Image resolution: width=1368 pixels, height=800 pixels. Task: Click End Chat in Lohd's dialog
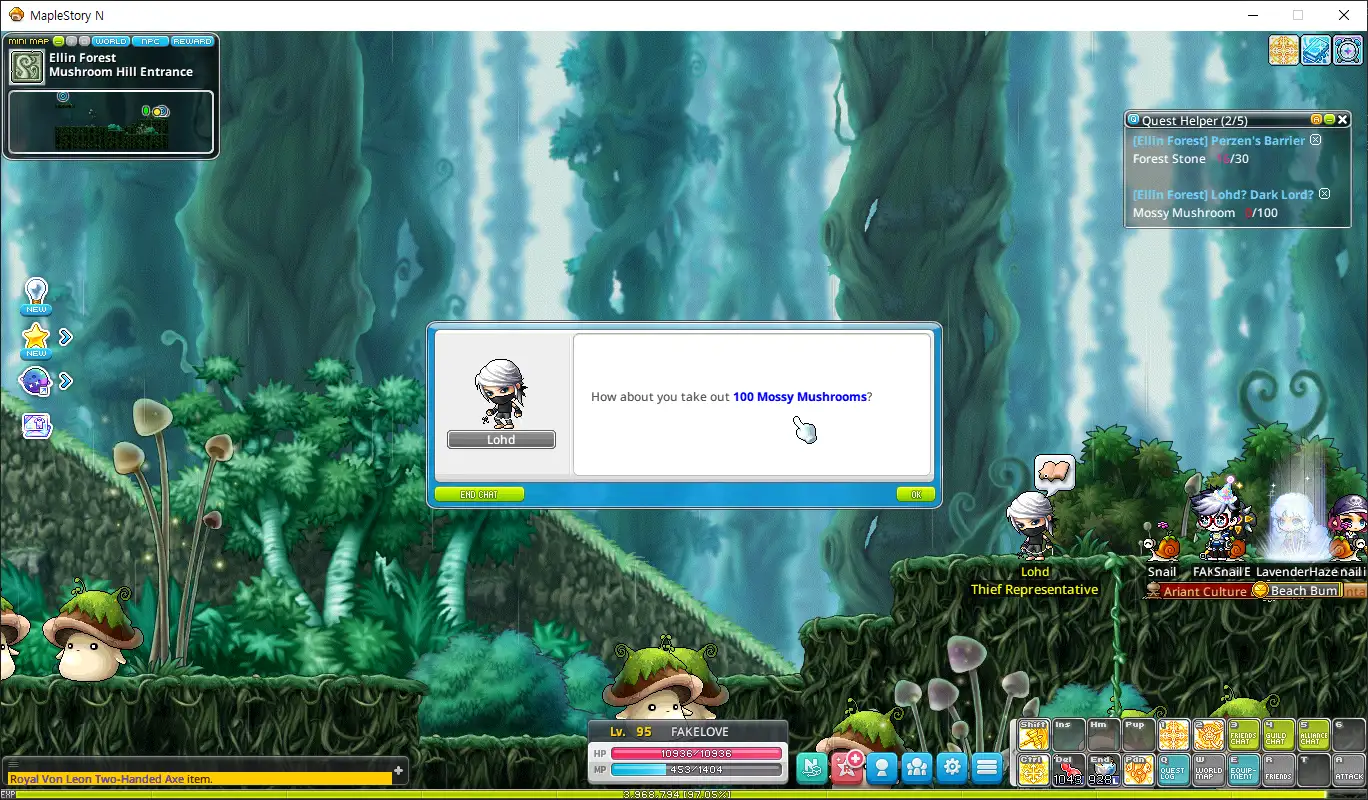point(479,494)
